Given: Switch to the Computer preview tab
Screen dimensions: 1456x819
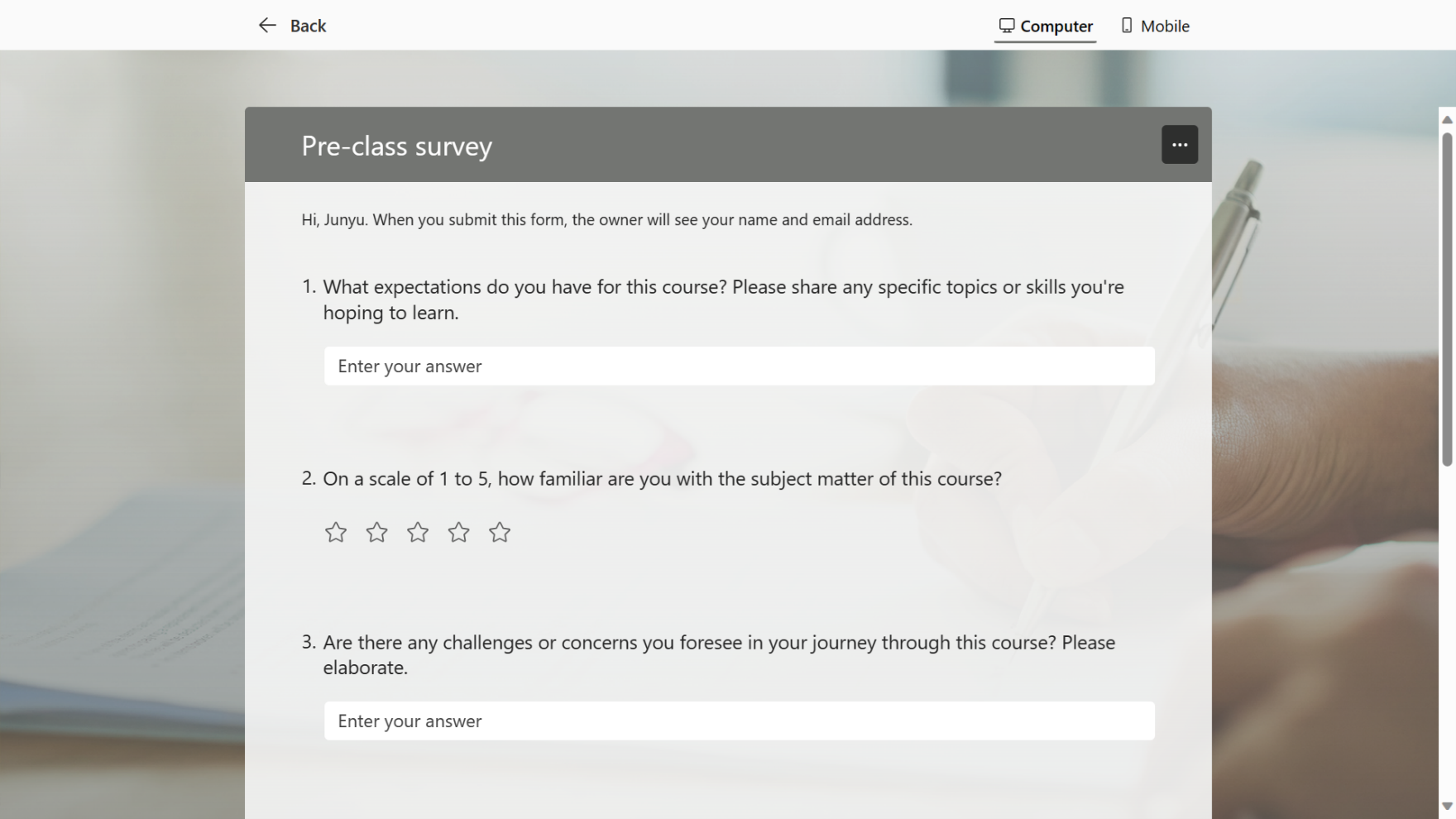Looking at the screenshot, I should click(x=1045, y=25).
